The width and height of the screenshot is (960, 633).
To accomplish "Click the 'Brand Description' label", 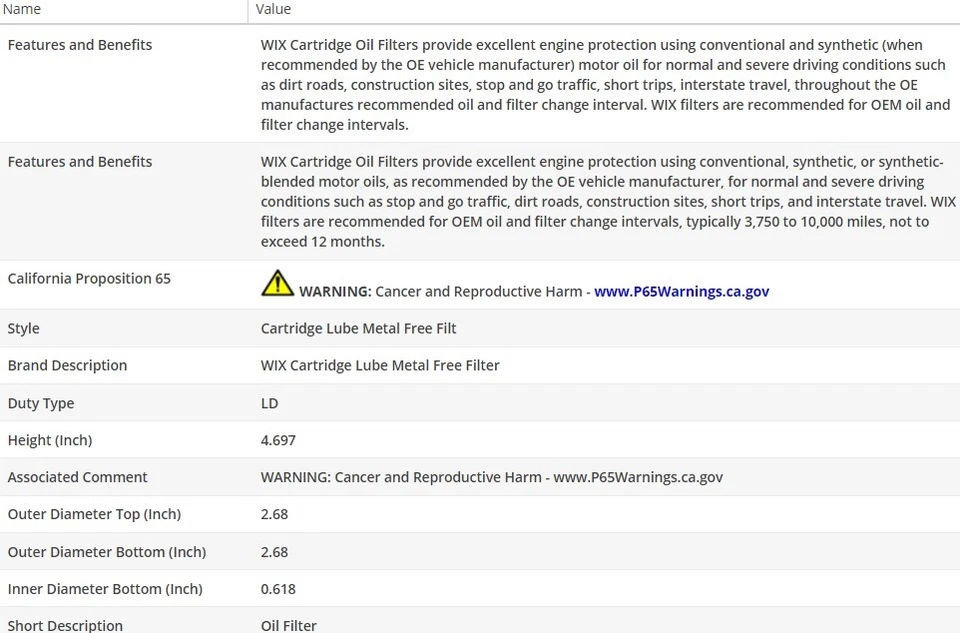I will [x=67, y=365].
